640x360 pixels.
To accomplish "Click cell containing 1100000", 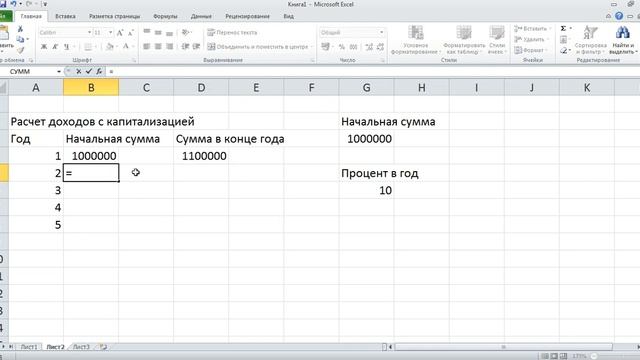I will [x=201, y=156].
